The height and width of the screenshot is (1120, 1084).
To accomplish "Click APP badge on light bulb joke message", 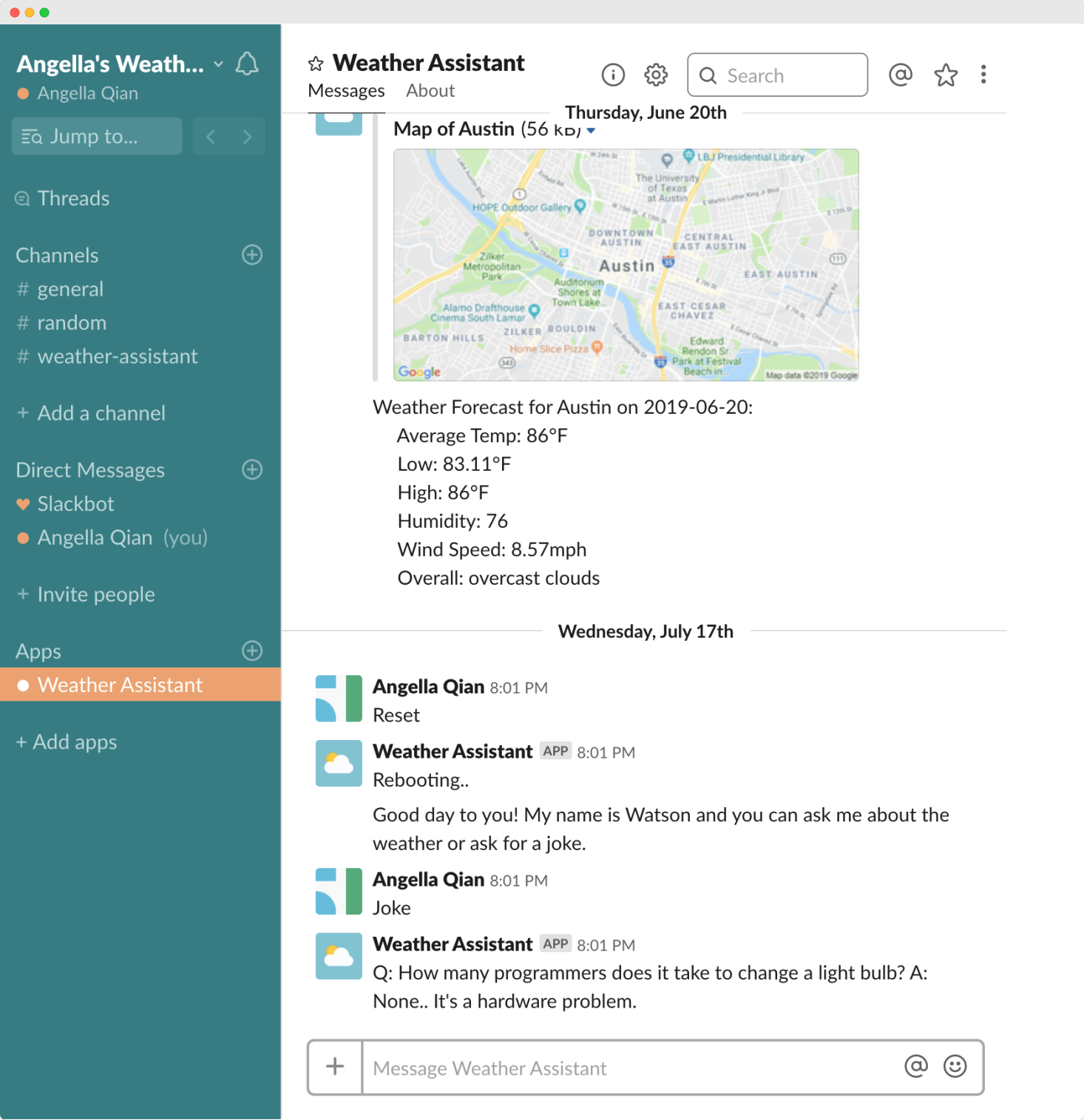I will (x=555, y=944).
